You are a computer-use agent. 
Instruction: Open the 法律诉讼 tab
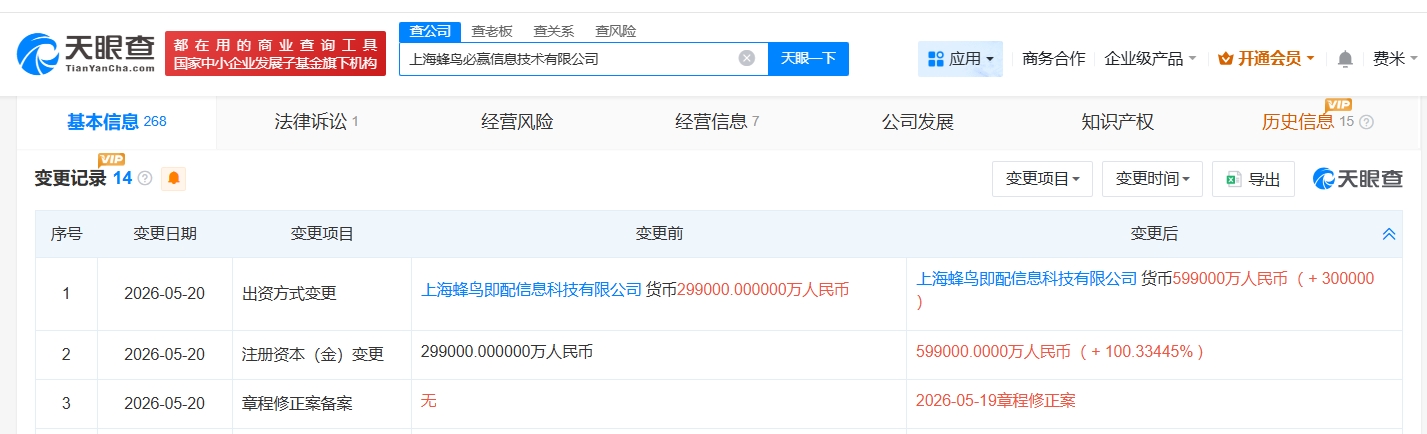316,122
